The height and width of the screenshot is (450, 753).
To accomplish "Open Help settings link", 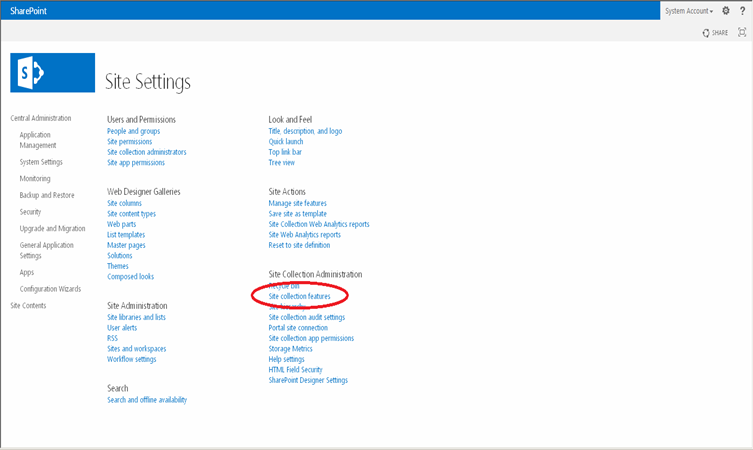I will [286, 359].
